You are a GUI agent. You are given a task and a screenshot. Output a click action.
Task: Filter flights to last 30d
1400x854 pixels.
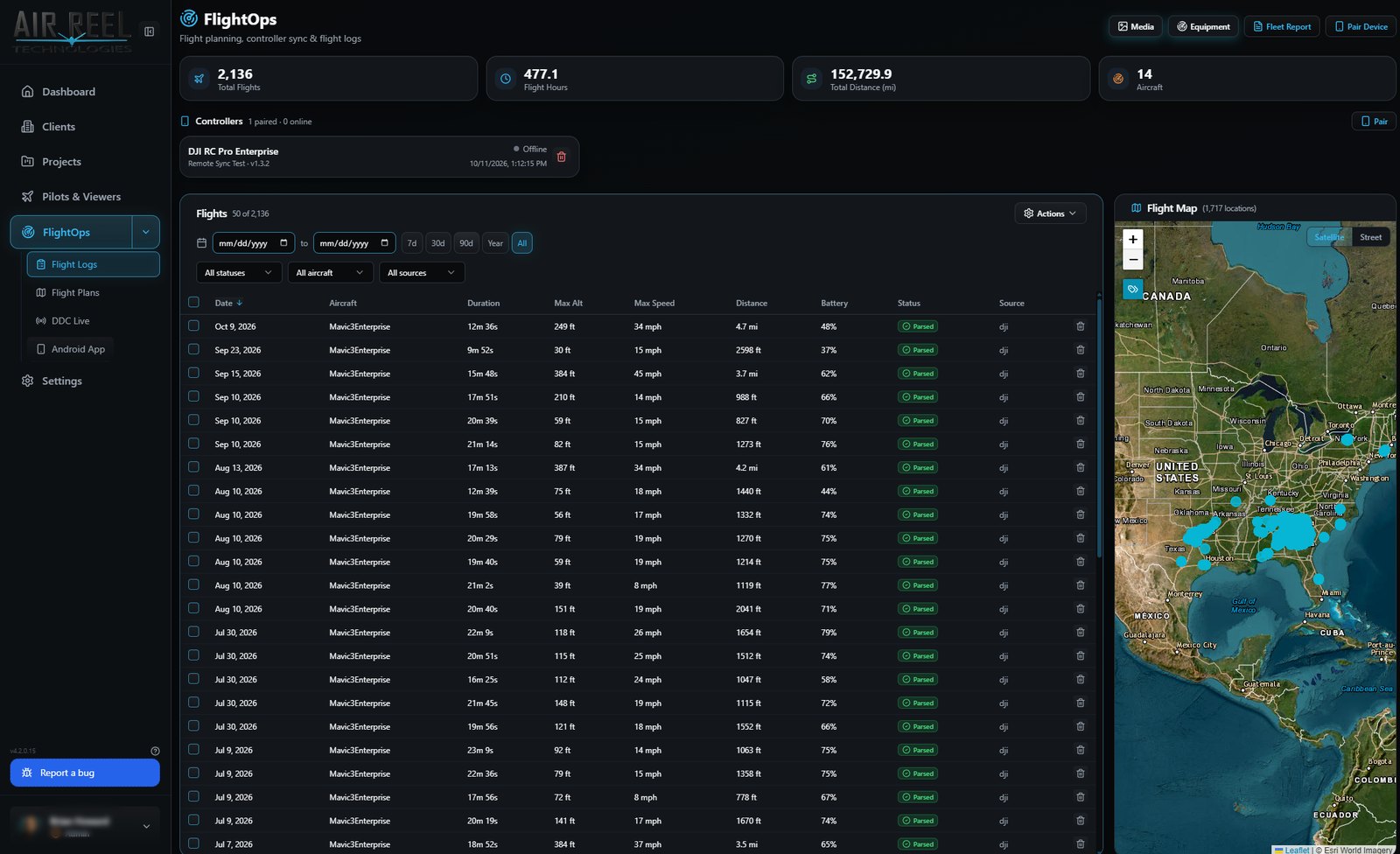click(x=438, y=243)
